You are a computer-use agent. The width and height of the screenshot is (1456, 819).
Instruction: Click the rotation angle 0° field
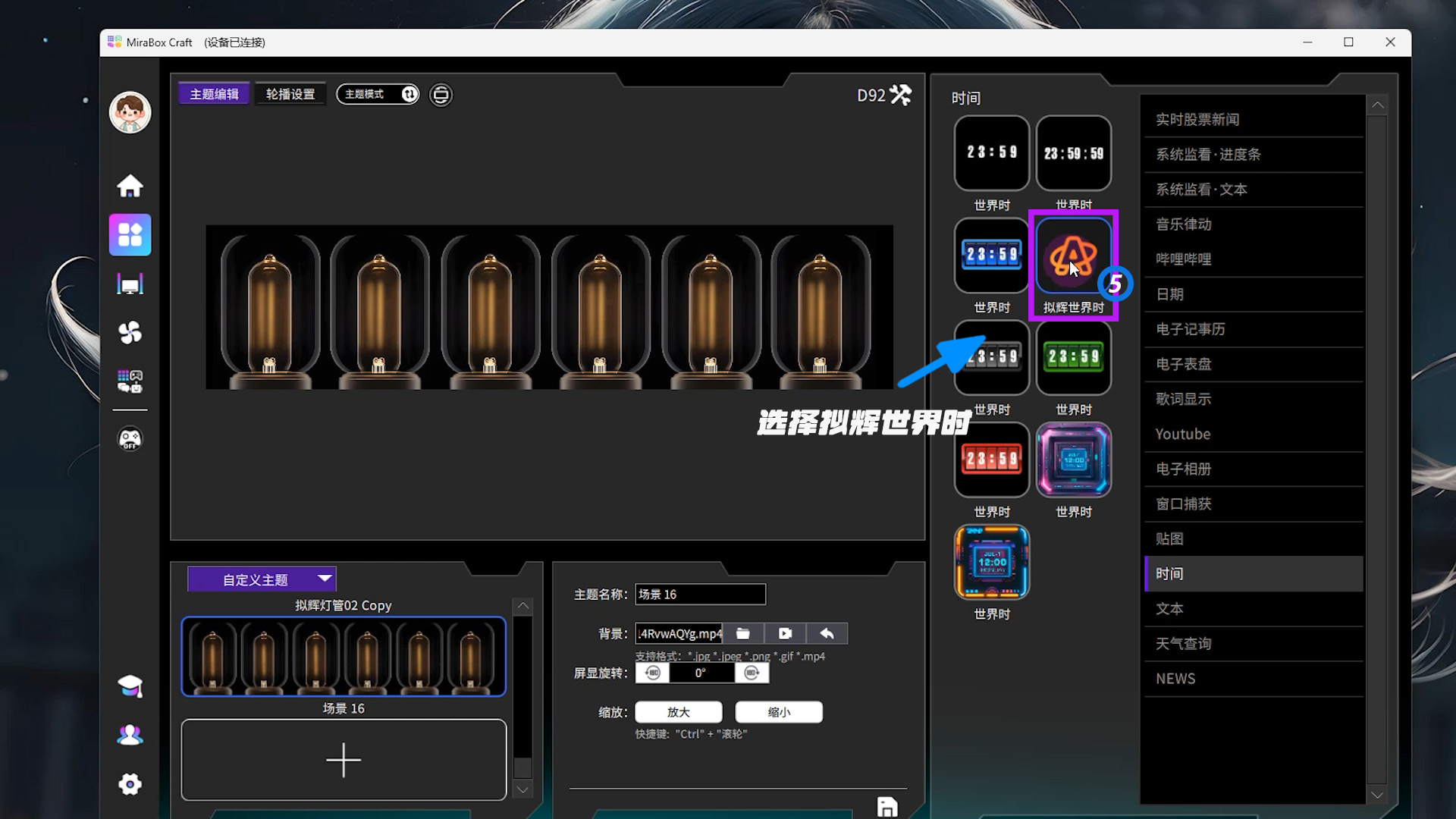coord(701,673)
